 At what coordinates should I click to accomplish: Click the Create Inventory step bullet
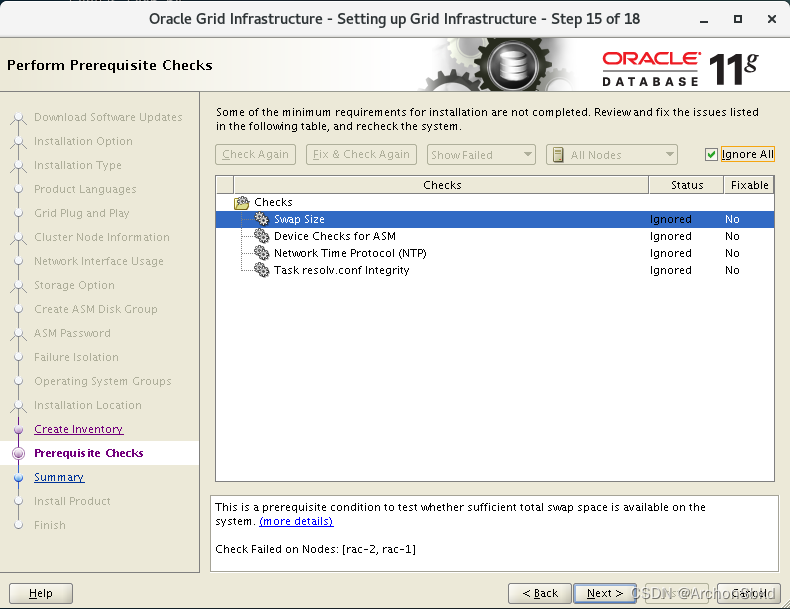point(19,429)
